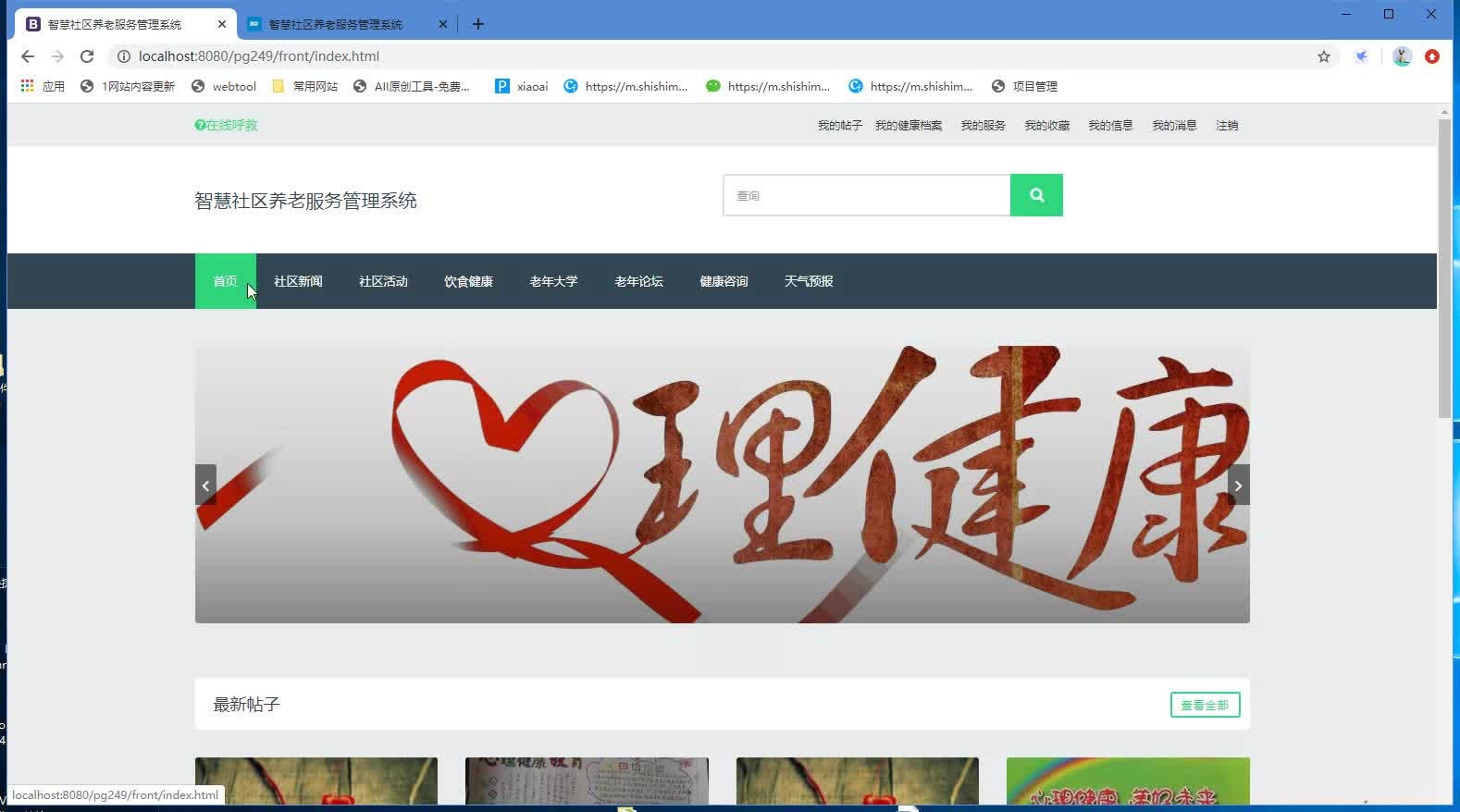Screen dimensions: 1460x812
Task: Open the webtool bookmark
Action: tap(224, 86)
